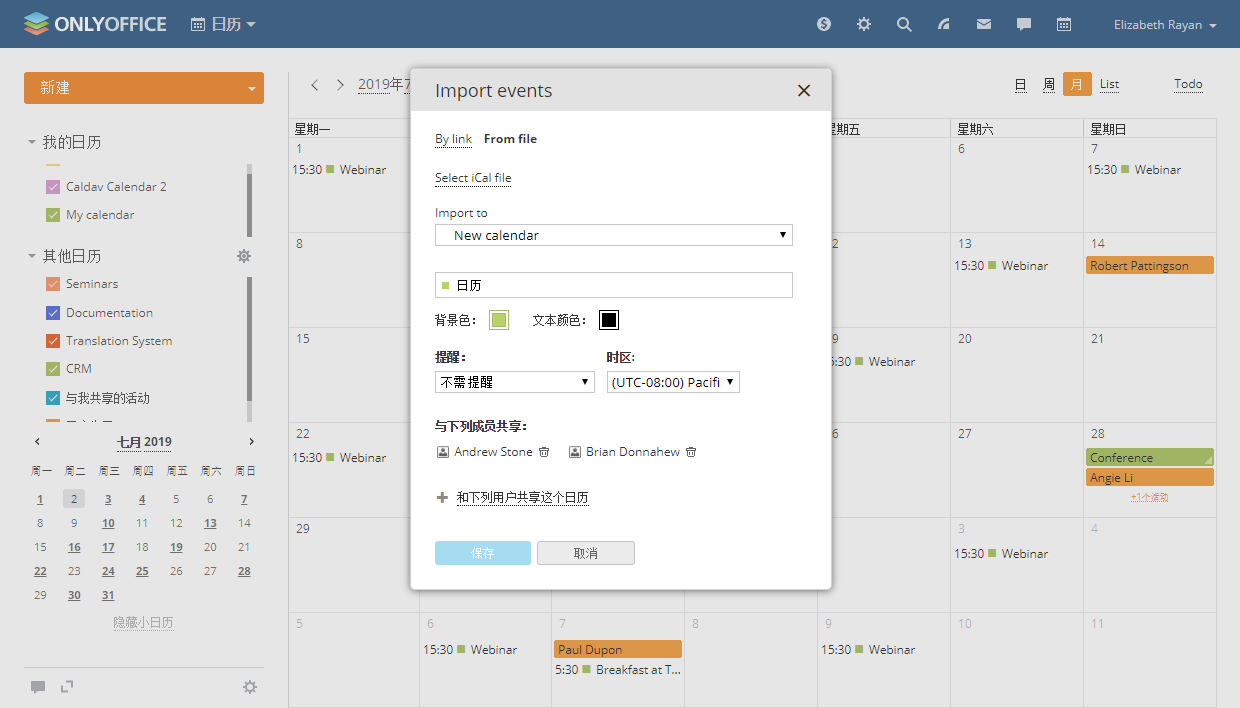This screenshot has height=708, width=1240.
Task: Open settings gear beside 其他日历
Action: click(x=243, y=256)
